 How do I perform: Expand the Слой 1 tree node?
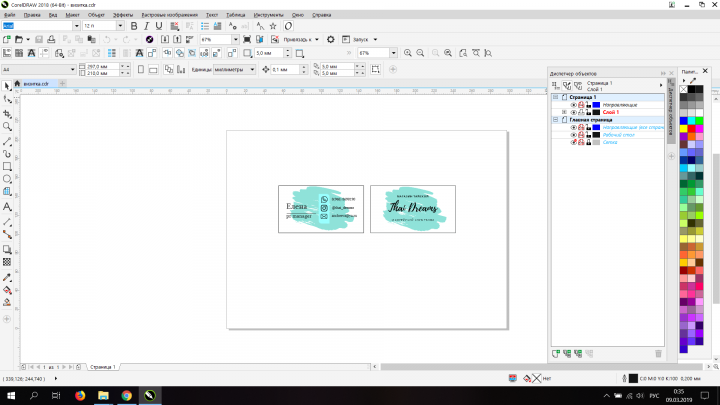point(564,112)
